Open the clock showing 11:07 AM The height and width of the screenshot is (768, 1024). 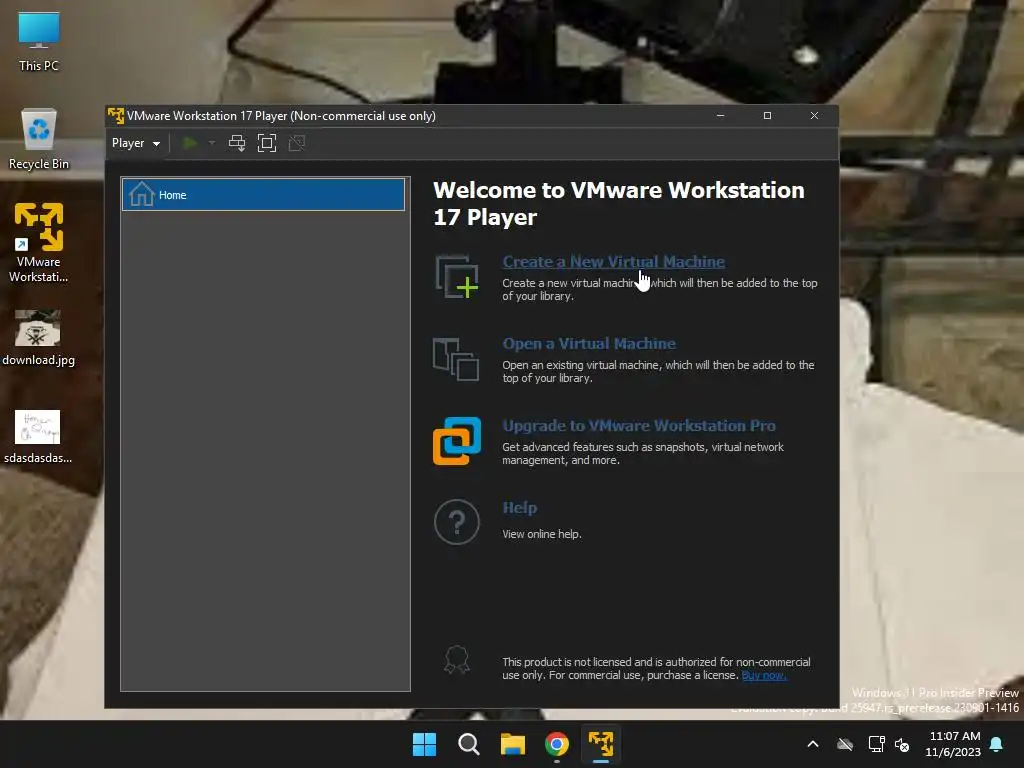[953, 744]
